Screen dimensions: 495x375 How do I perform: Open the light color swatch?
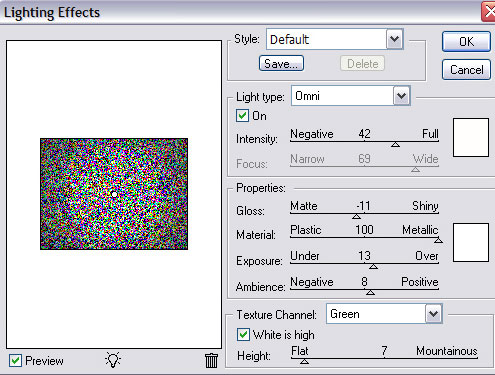click(x=471, y=137)
